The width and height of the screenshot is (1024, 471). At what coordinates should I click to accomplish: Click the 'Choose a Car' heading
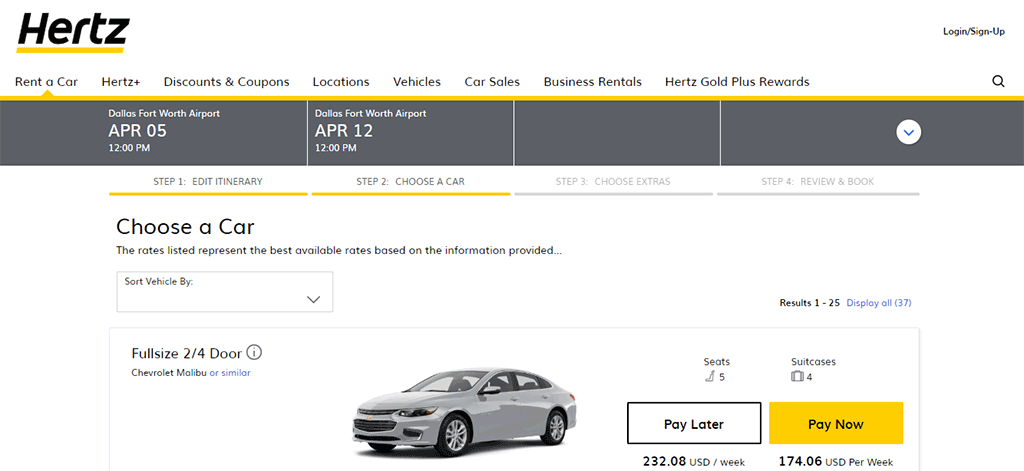point(185,227)
